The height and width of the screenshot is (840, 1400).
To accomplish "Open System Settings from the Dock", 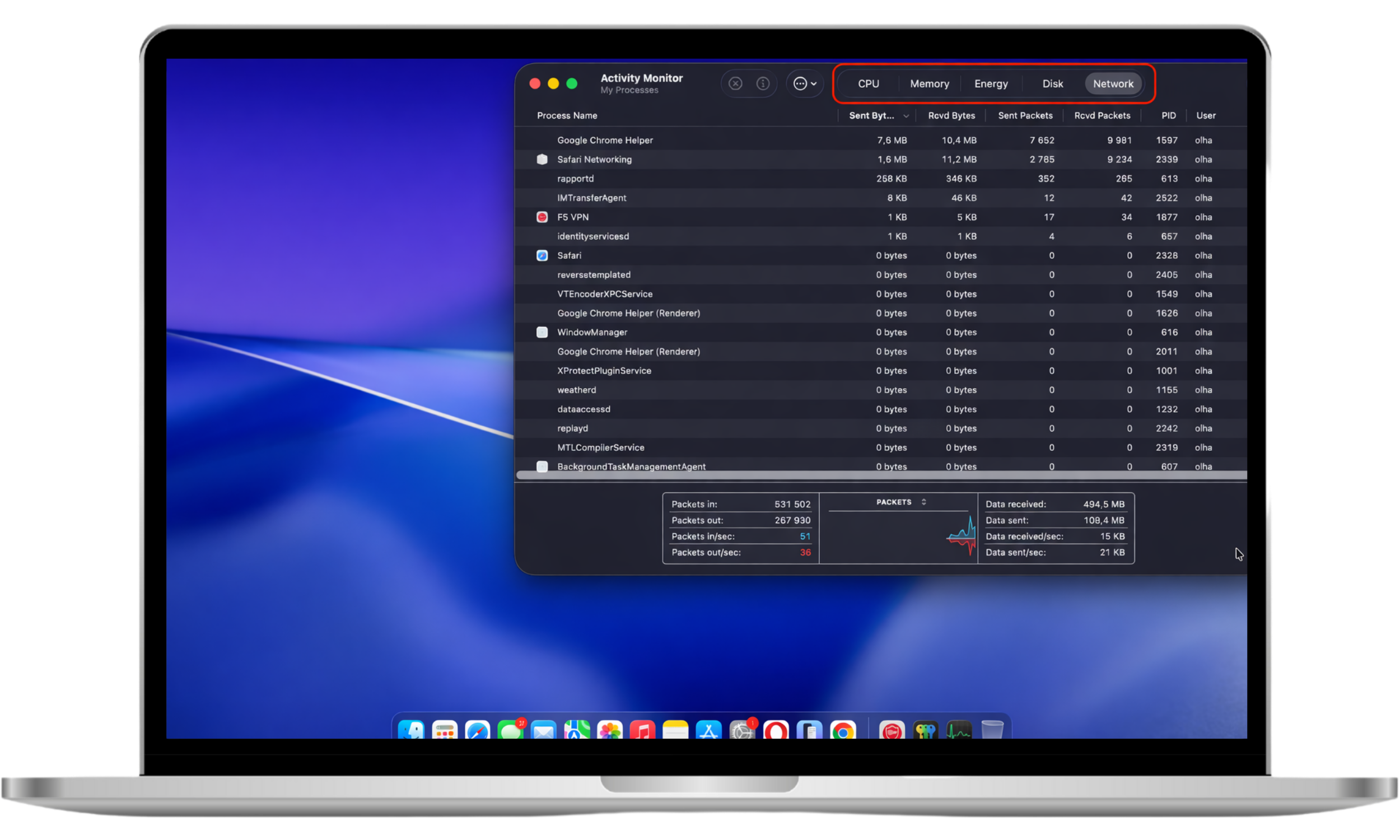I will coord(742,730).
